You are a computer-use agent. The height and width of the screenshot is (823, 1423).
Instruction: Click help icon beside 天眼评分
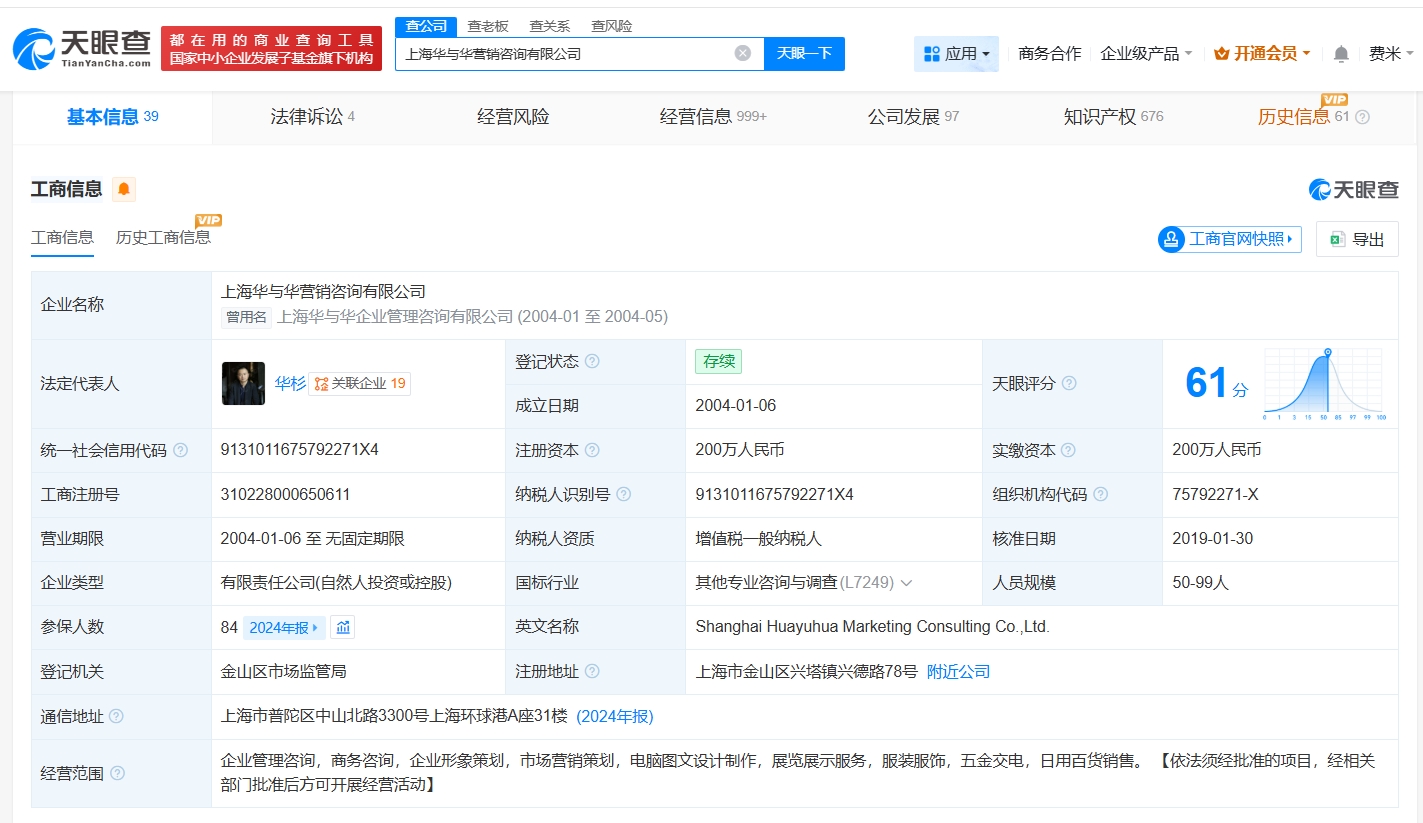(x=1069, y=383)
